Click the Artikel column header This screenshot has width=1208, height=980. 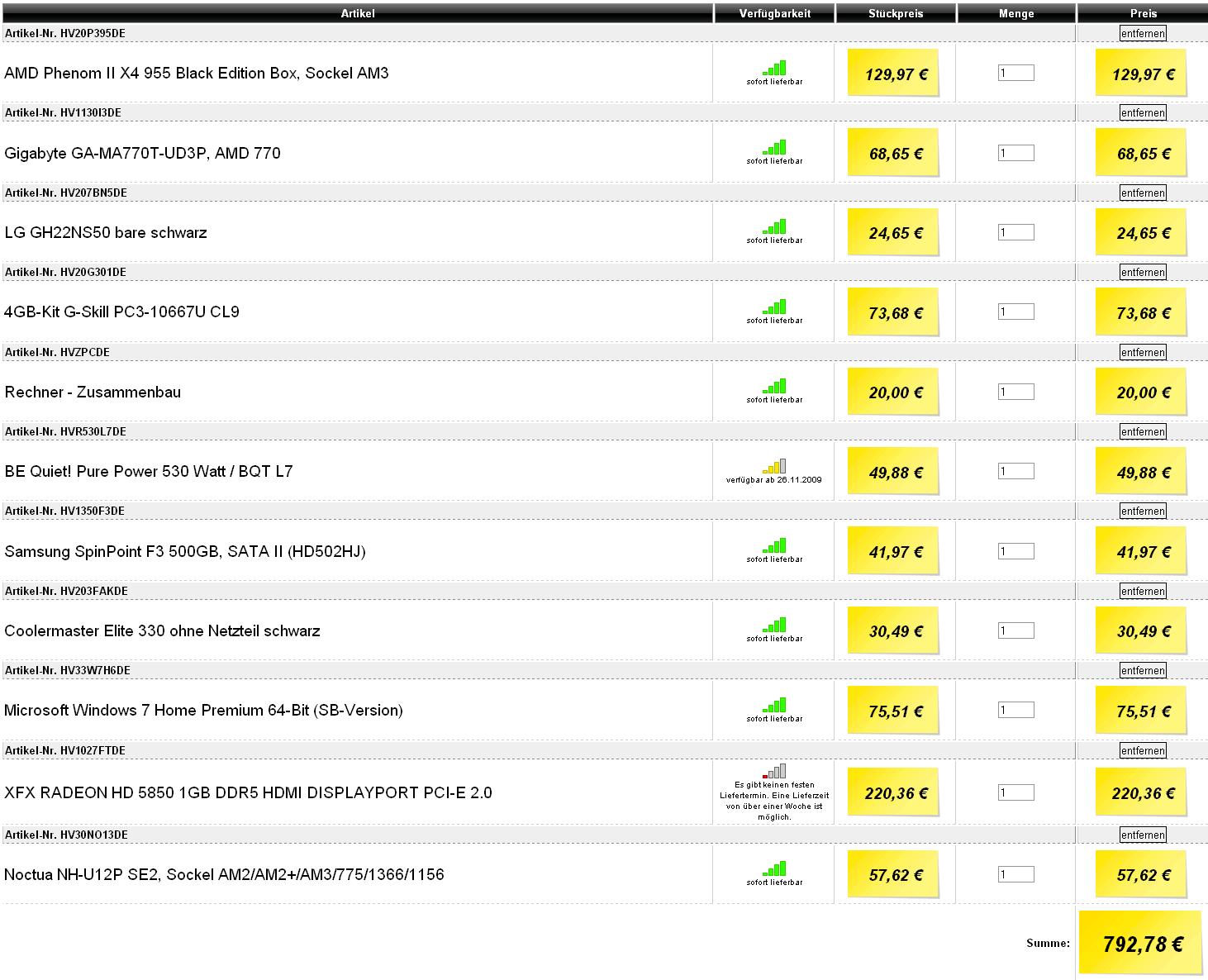tap(357, 13)
